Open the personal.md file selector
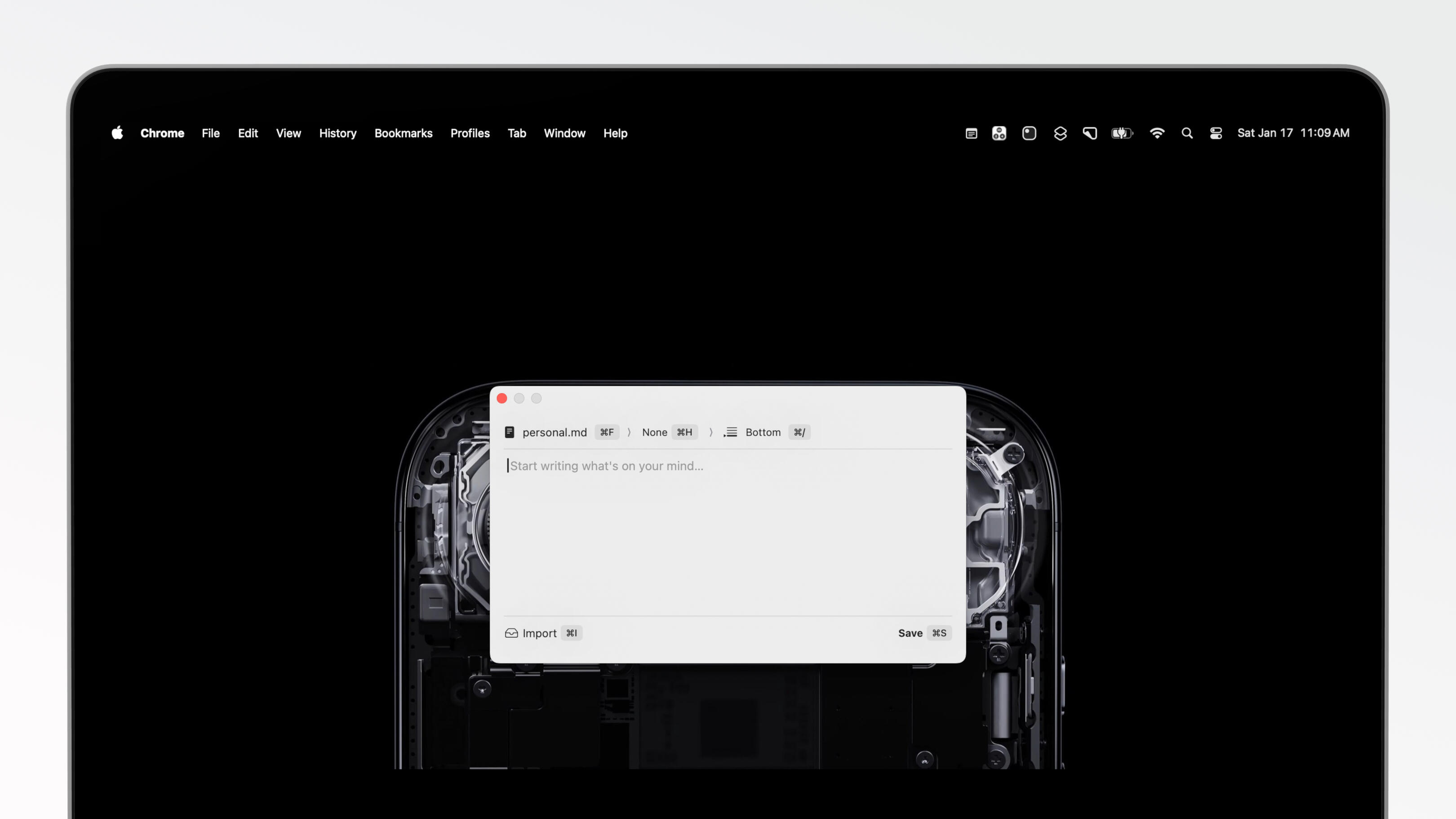The height and width of the screenshot is (819, 1456). tap(555, 432)
